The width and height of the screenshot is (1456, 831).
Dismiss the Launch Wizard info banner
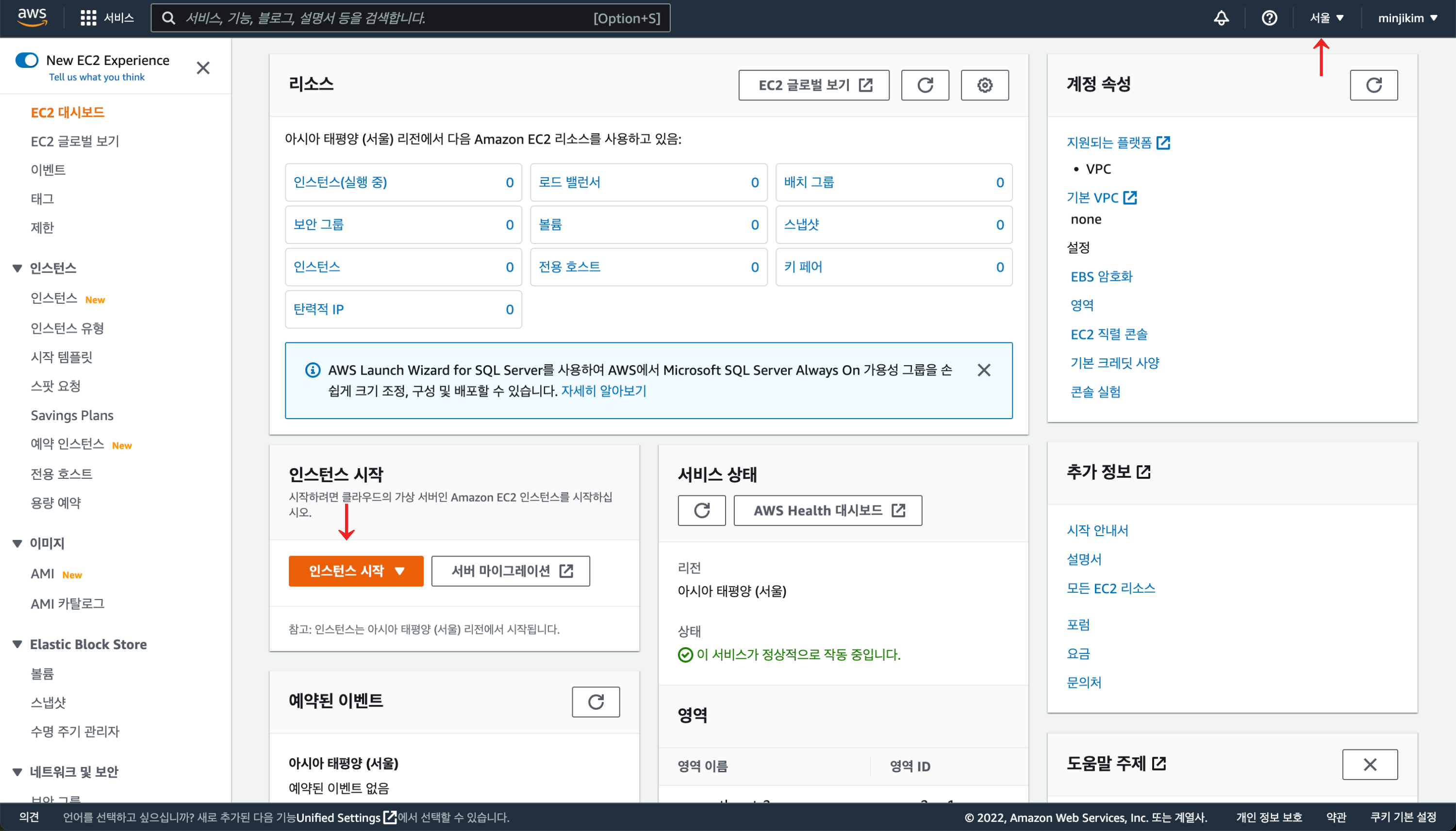[983, 370]
